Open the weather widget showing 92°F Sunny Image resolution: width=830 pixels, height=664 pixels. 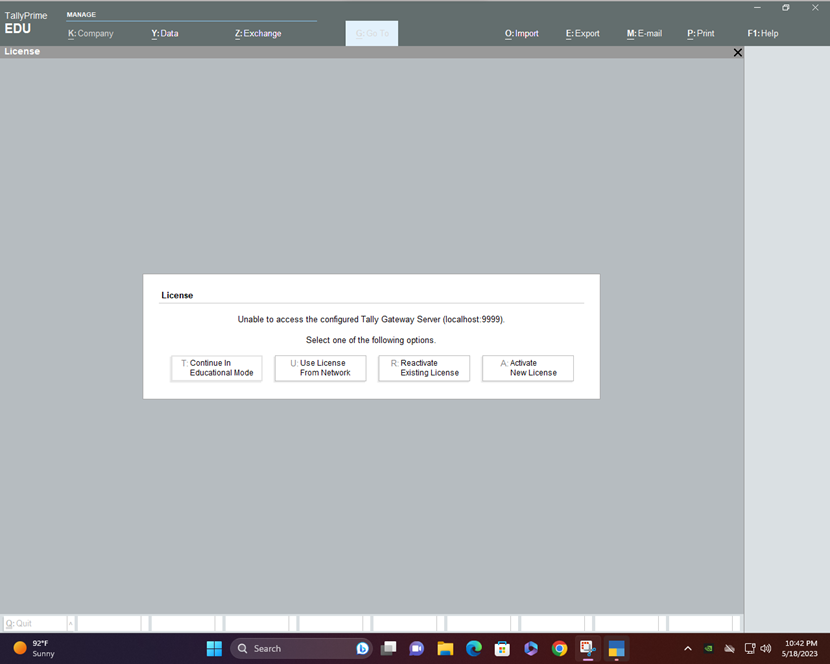[x=34, y=648]
